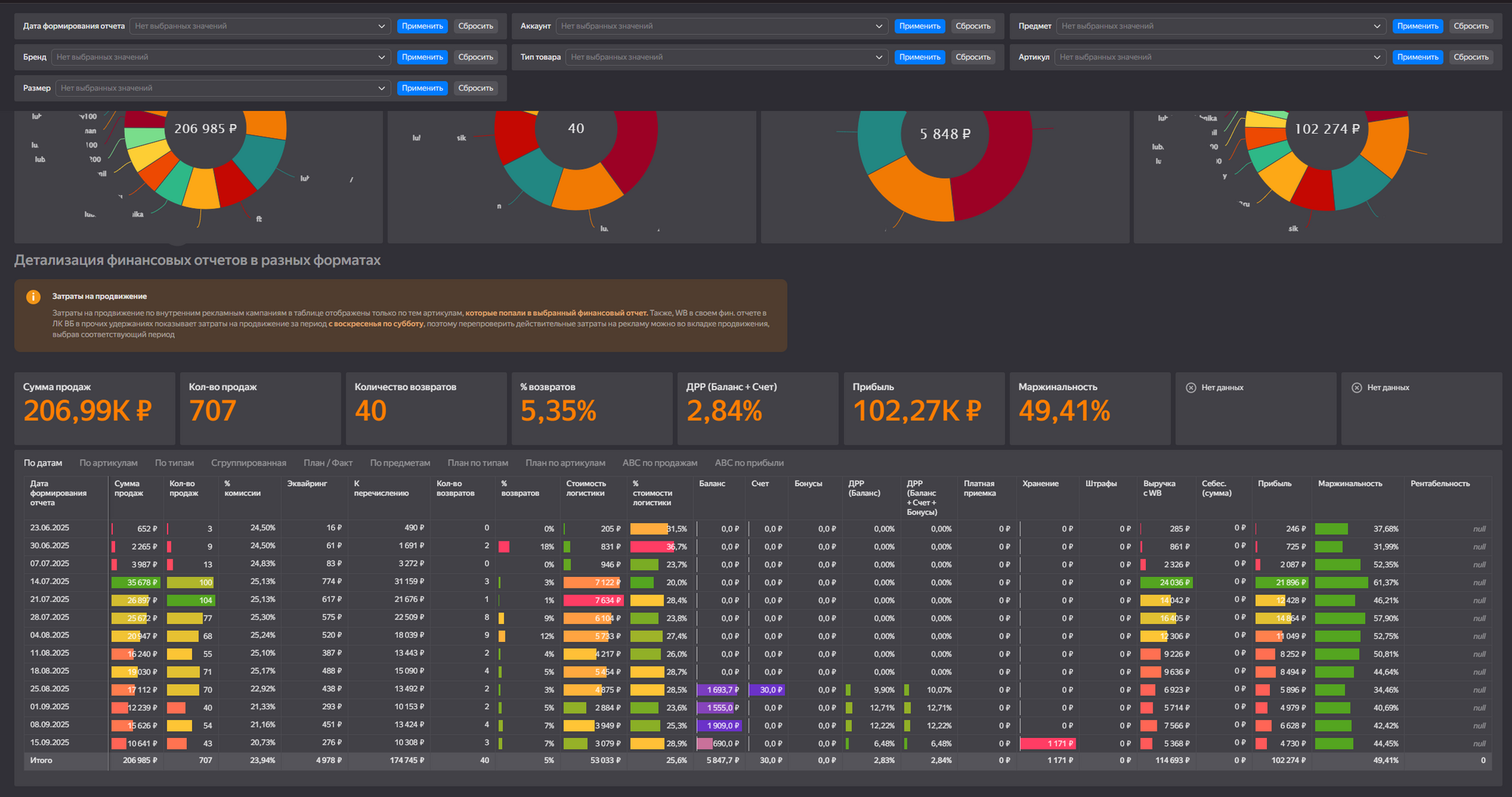Click Сбросить next to the Артикул filter
The height and width of the screenshot is (797, 1512).
click(x=1471, y=58)
